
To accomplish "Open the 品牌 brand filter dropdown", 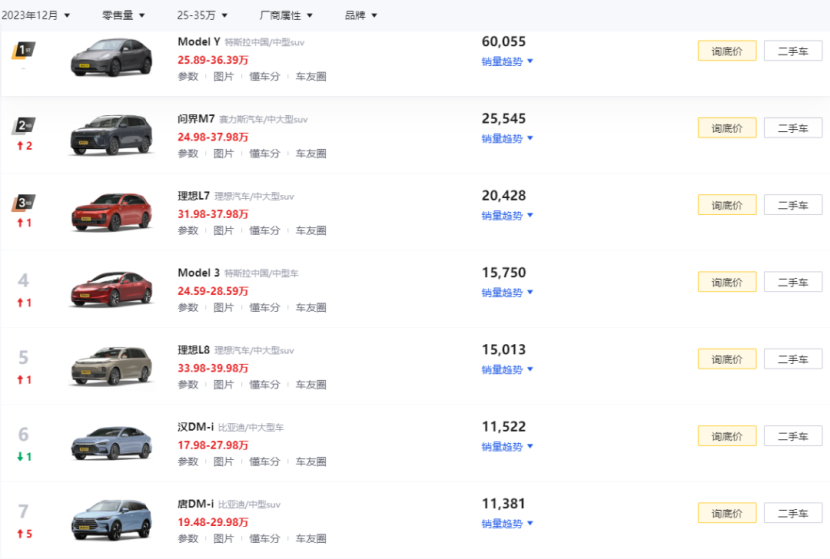I will click(x=361, y=15).
